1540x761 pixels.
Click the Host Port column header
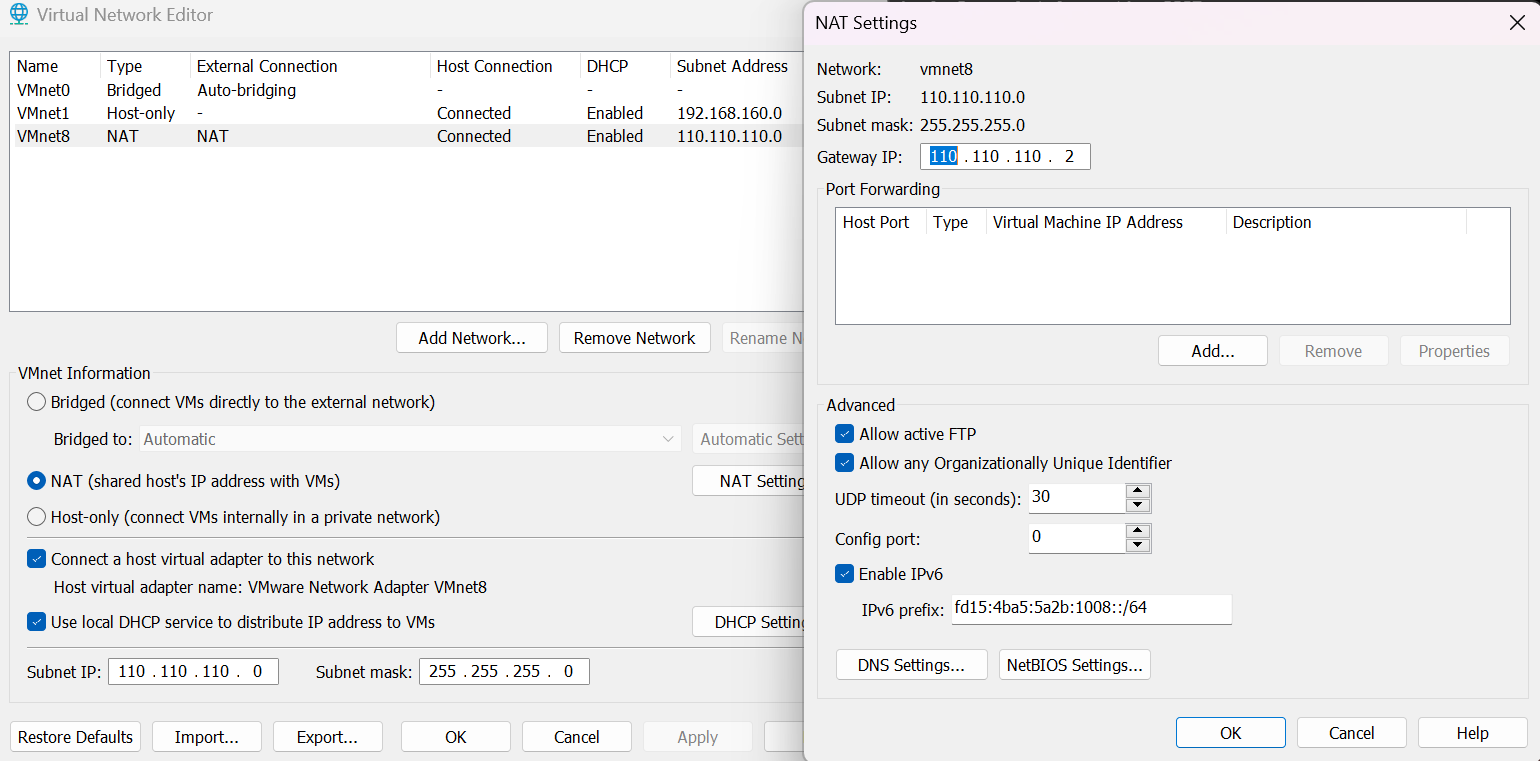881,222
